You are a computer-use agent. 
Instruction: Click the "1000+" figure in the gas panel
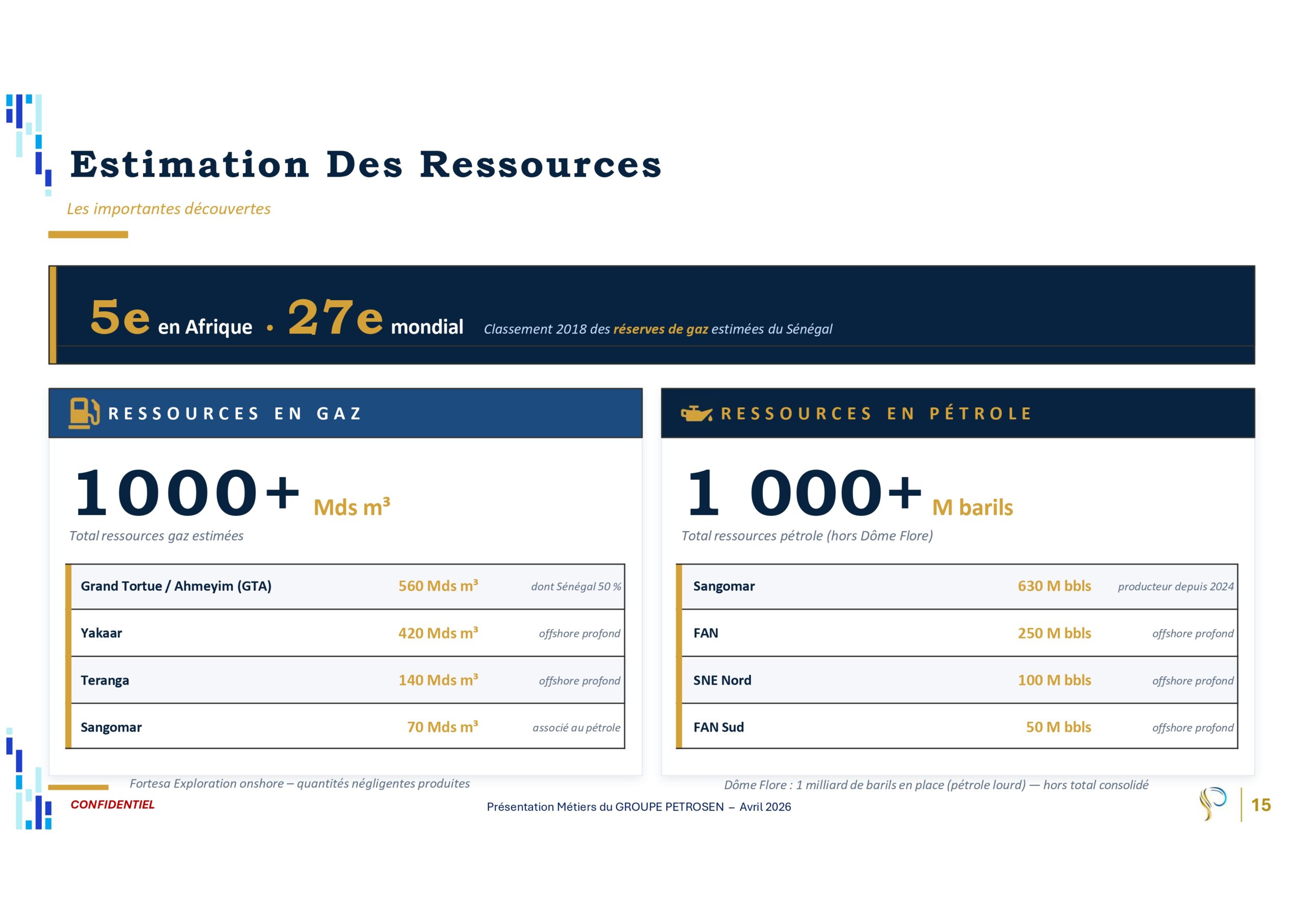[187, 493]
